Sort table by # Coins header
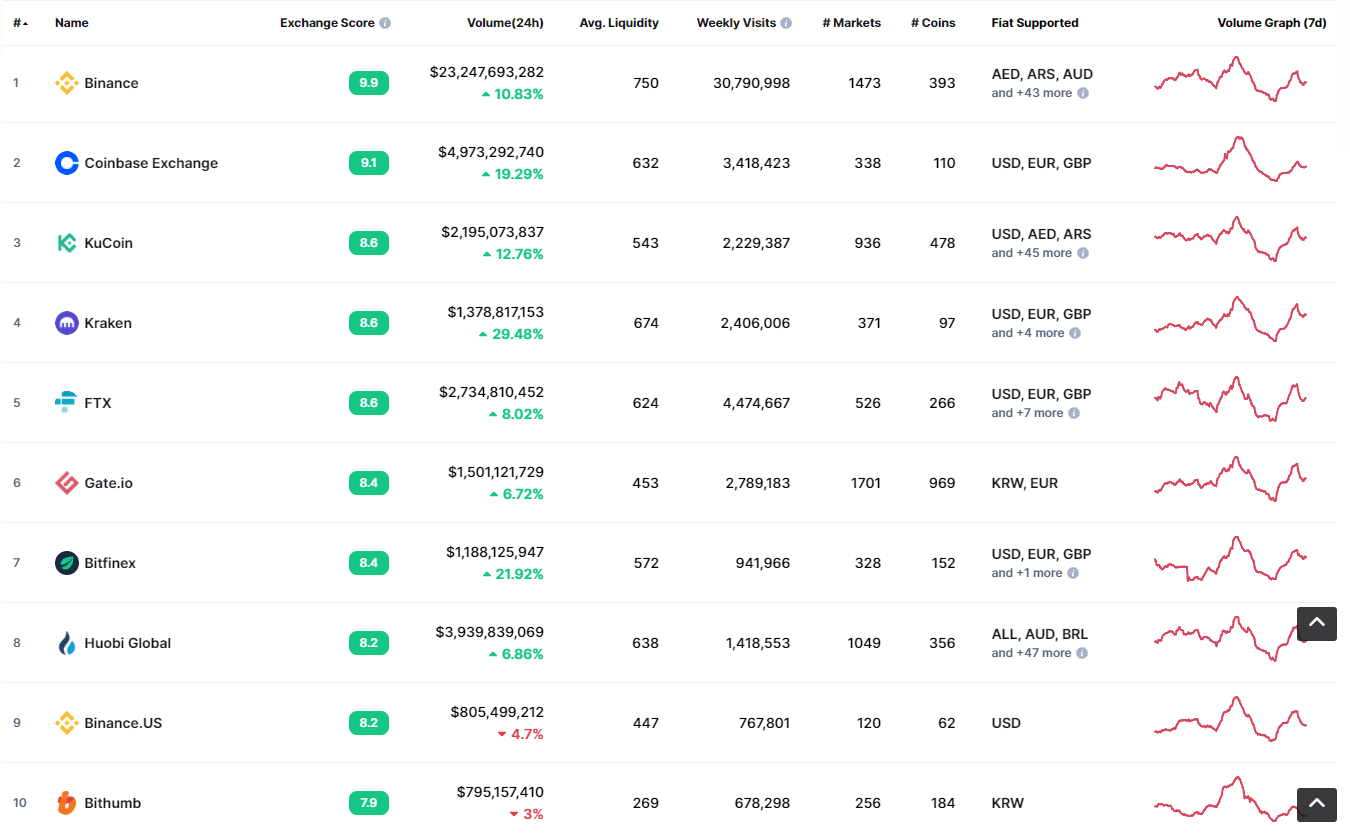 [x=933, y=23]
